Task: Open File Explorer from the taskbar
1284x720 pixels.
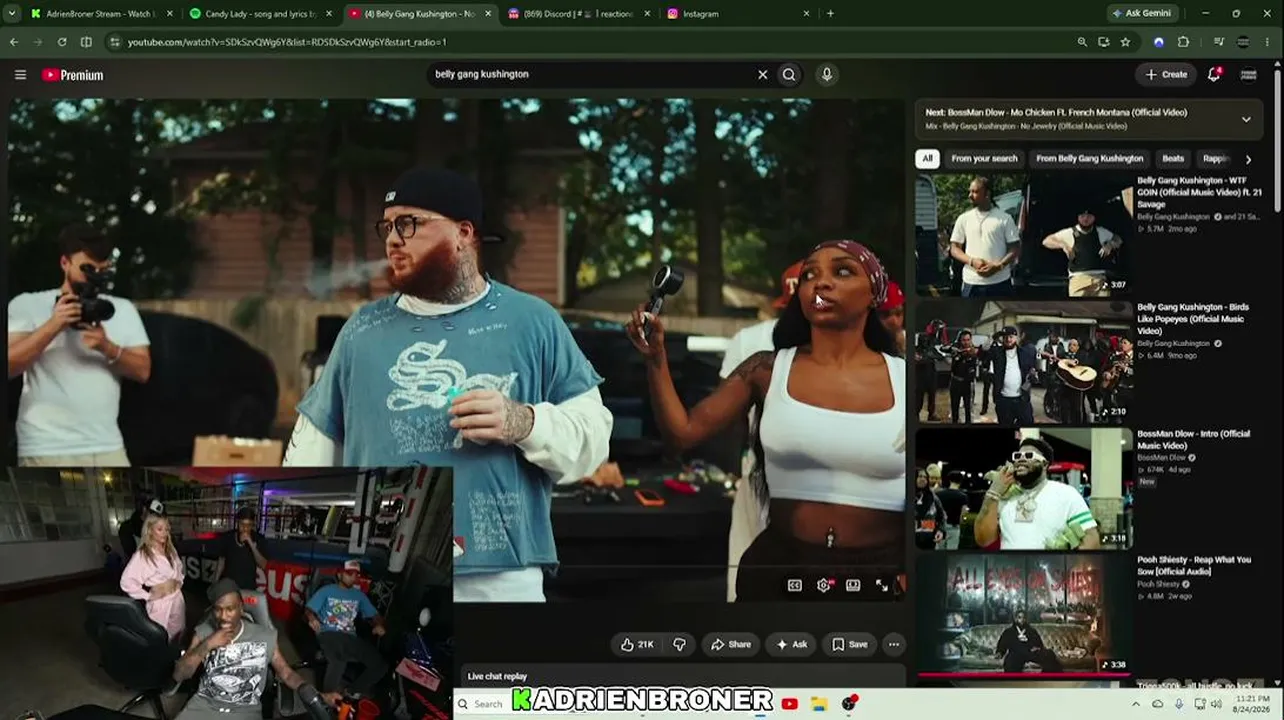Action: 819,704
